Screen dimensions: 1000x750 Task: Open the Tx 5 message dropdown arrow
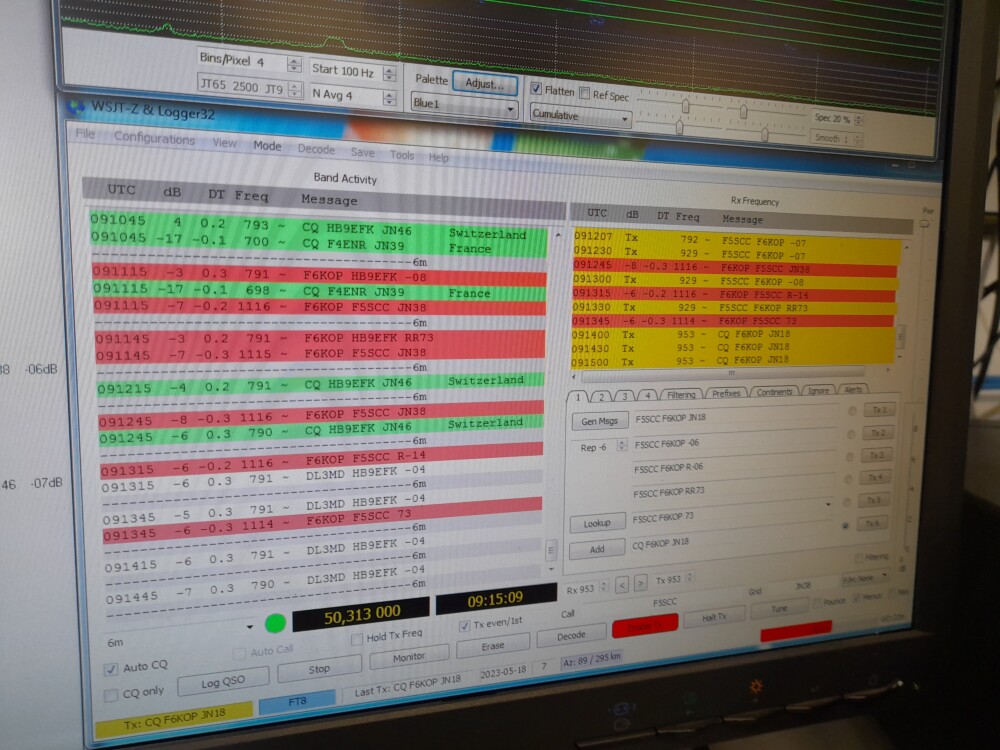[x=828, y=504]
